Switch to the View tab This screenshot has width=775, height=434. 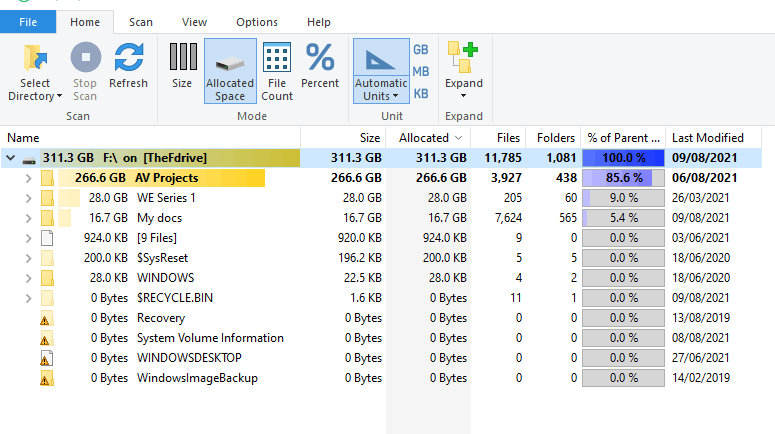pos(194,22)
